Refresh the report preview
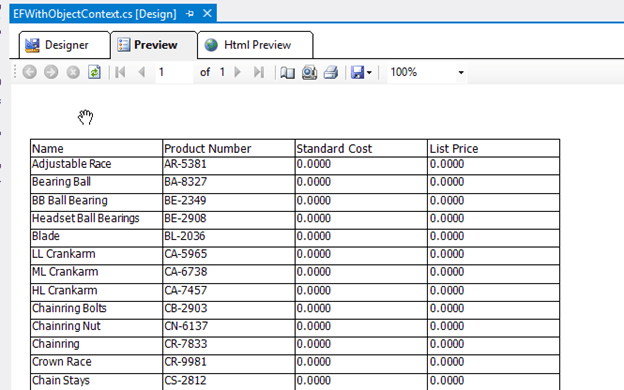The width and height of the screenshot is (624, 390). click(x=94, y=72)
